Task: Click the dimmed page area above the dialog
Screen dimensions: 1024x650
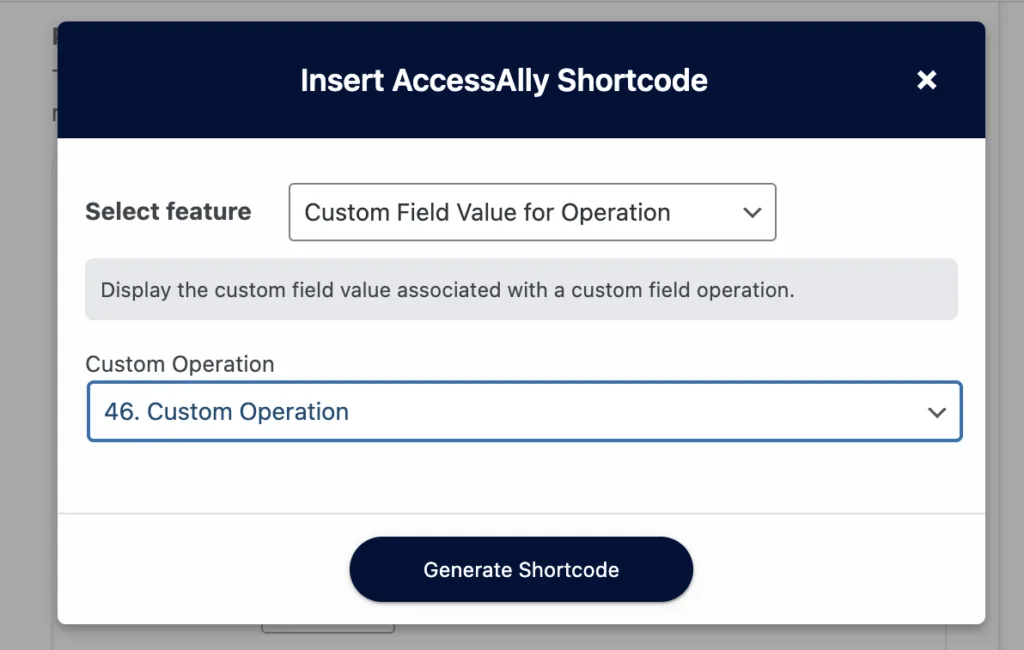Action: [520, 10]
